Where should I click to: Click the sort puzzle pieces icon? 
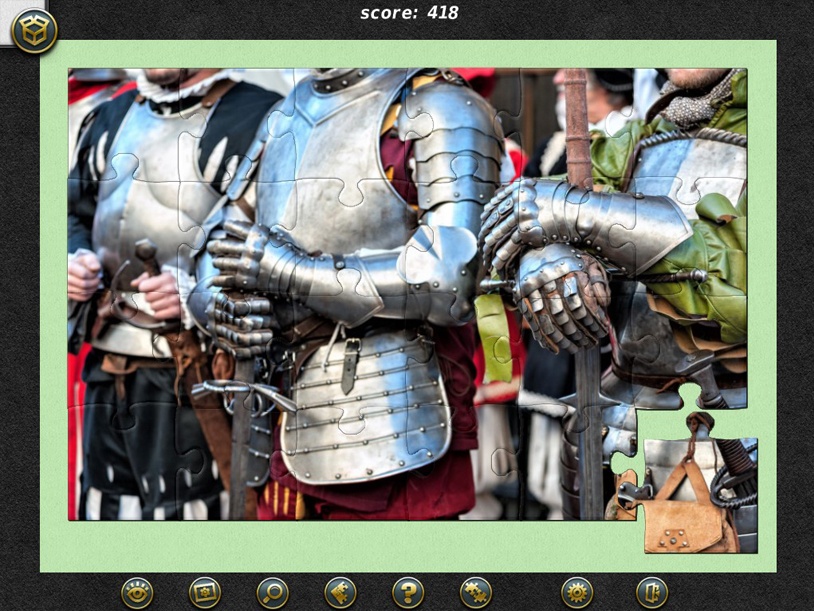pos(341,592)
